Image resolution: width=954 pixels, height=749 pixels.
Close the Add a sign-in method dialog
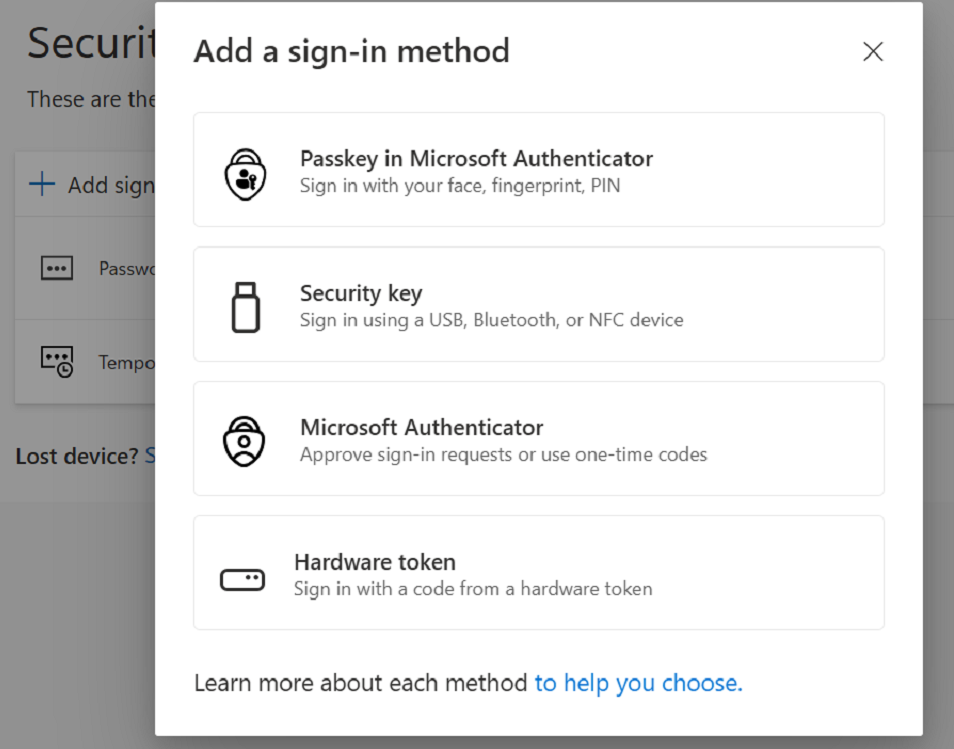[x=872, y=52]
